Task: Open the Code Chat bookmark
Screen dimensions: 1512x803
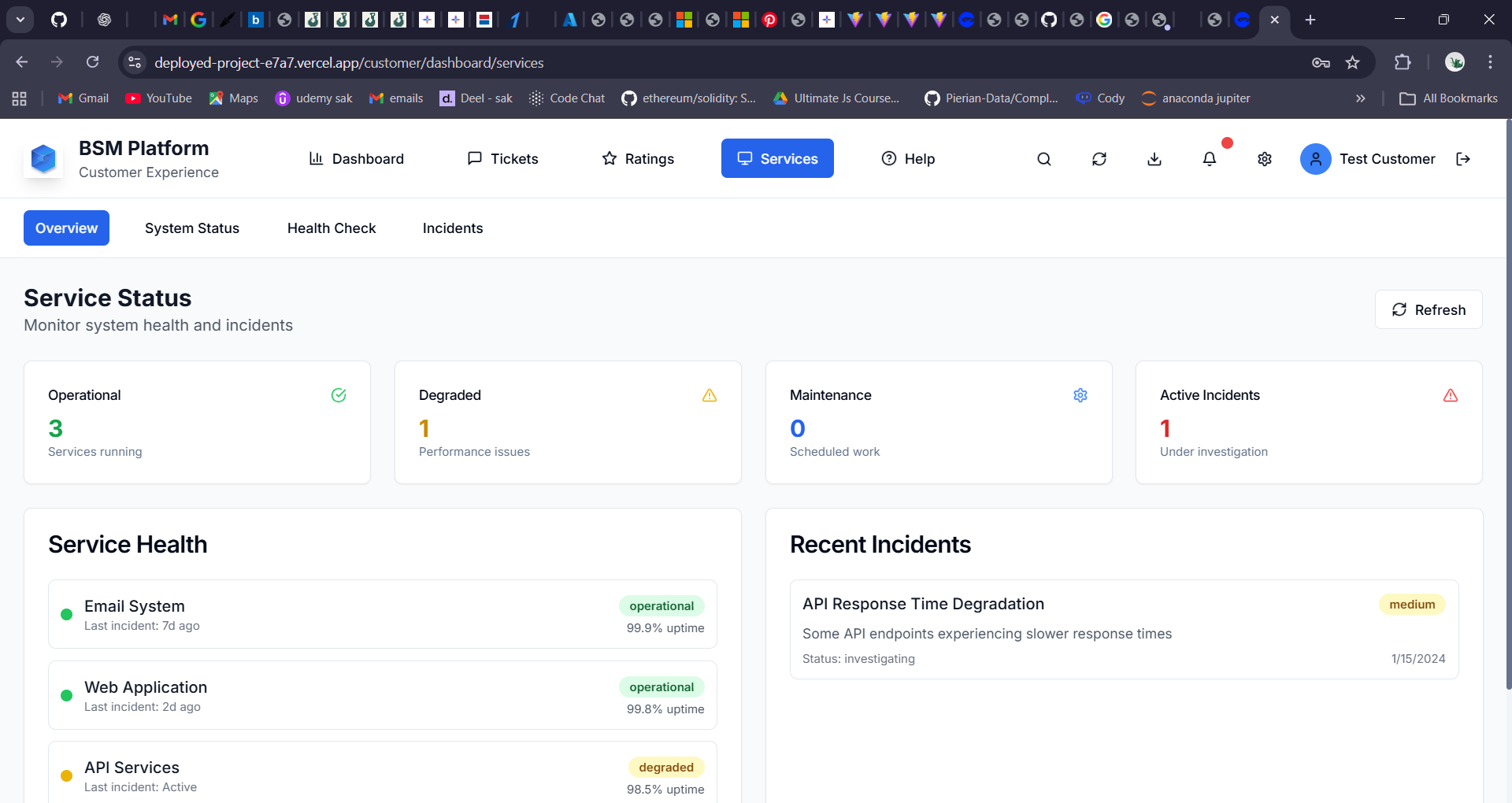Action: tap(567, 98)
